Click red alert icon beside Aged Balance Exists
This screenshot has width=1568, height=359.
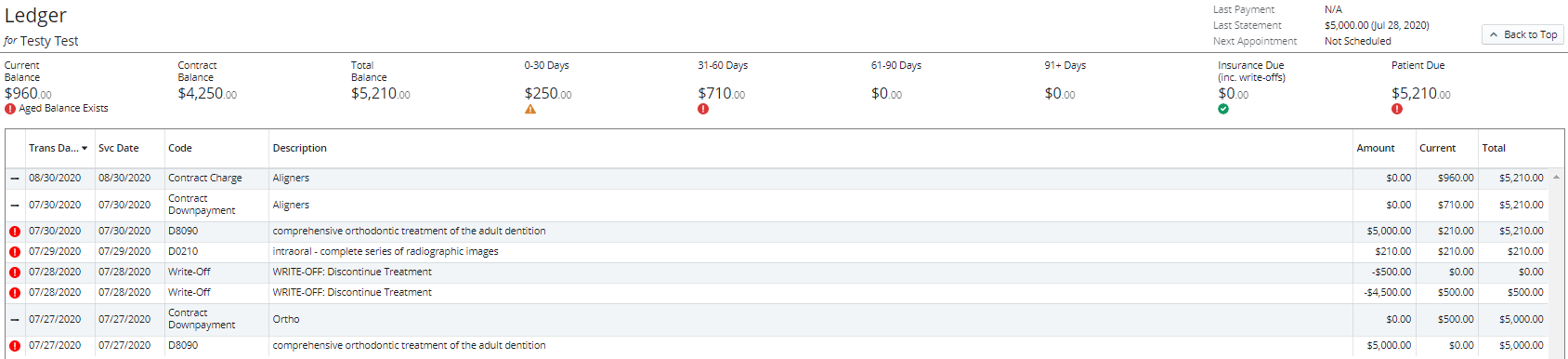point(10,109)
